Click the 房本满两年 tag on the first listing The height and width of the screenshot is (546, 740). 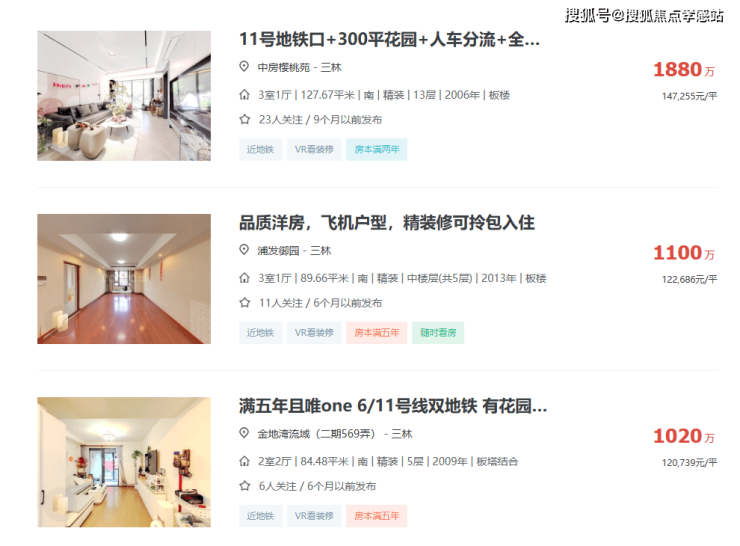[377, 150]
